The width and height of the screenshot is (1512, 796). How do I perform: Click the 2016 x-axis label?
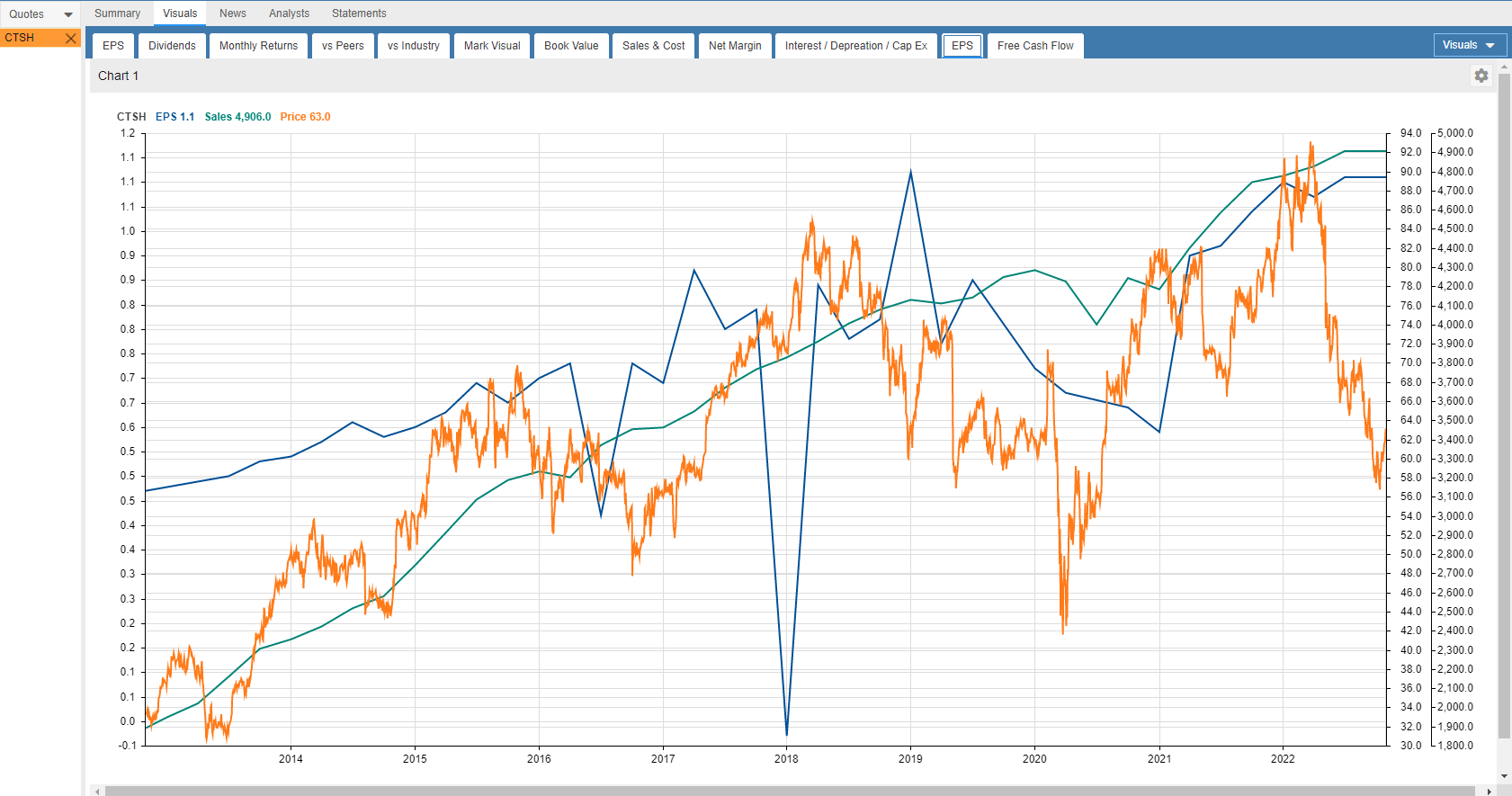pos(539,759)
